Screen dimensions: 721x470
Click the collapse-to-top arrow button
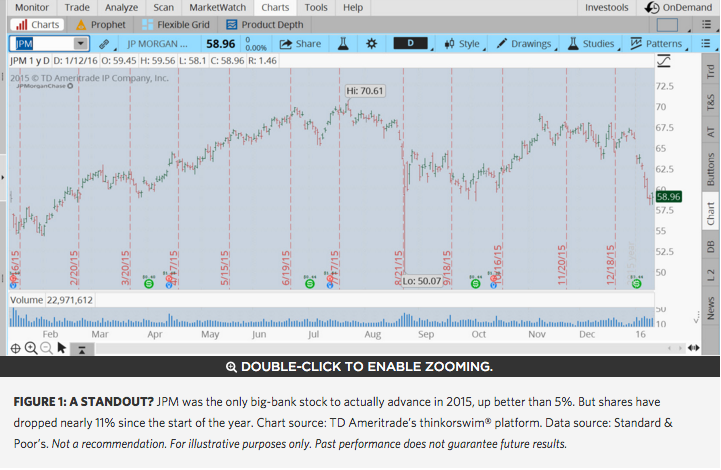[82, 350]
